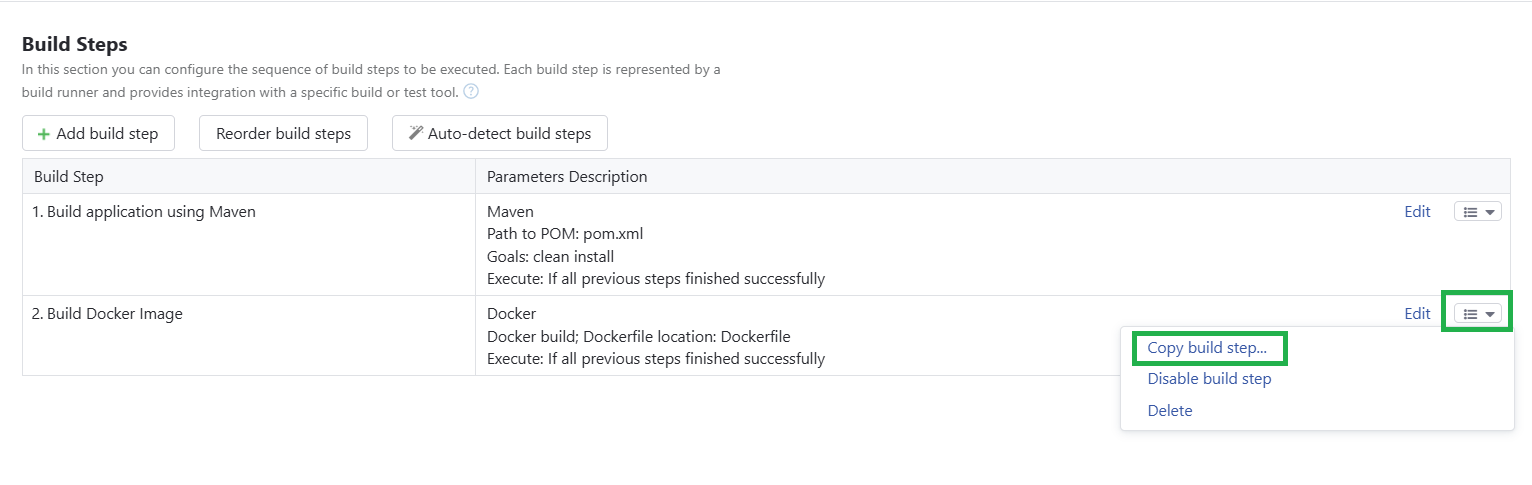The height and width of the screenshot is (485, 1532).
Task: Open Reorder build steps dialog
Action: (283, 133)
